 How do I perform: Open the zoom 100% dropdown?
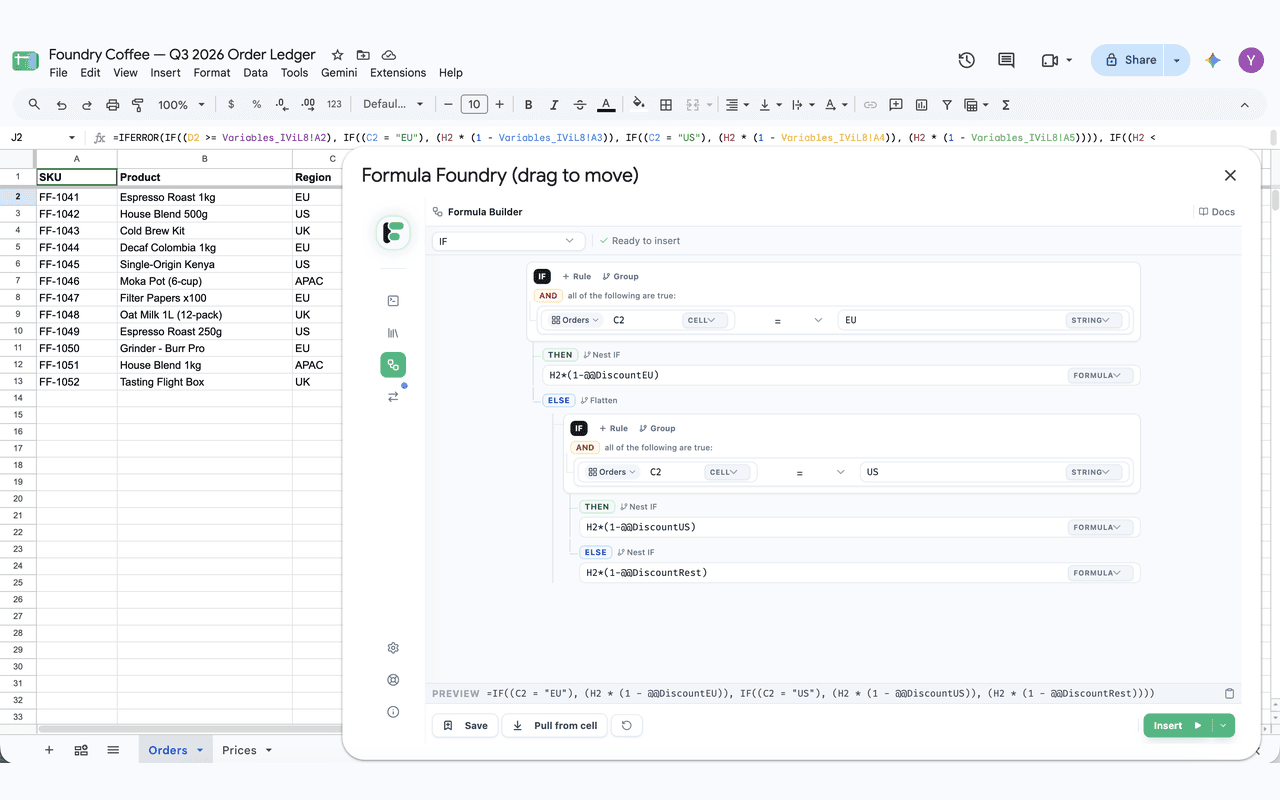(181, 104)
